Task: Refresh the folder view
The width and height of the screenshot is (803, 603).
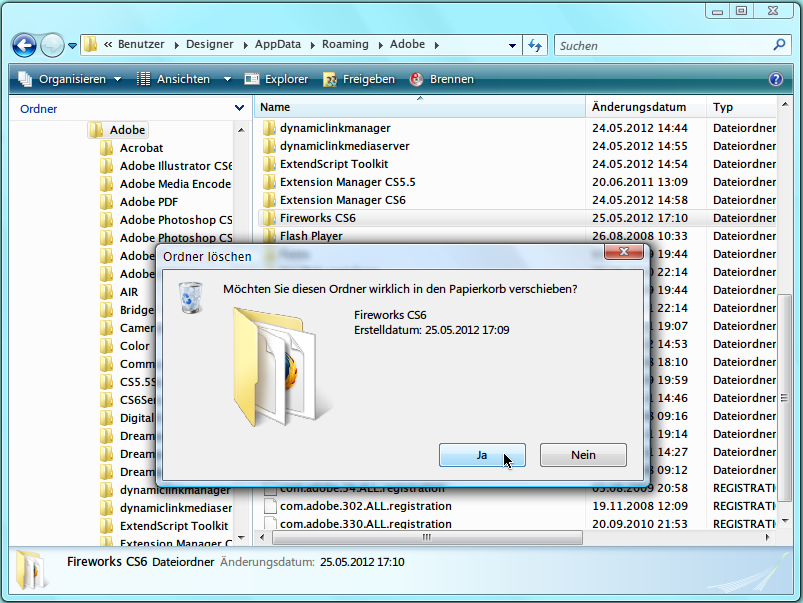Action: click(535, 46)
